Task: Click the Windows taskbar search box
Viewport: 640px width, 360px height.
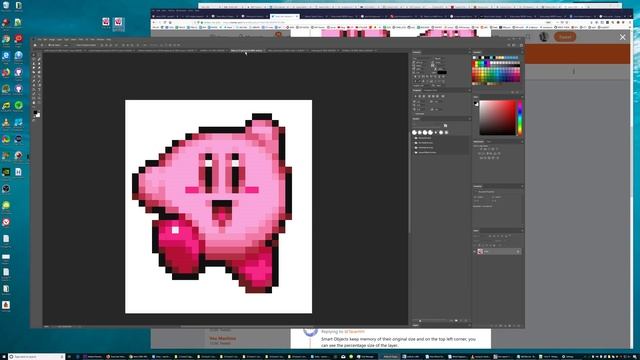Action: tap(36, 357)
